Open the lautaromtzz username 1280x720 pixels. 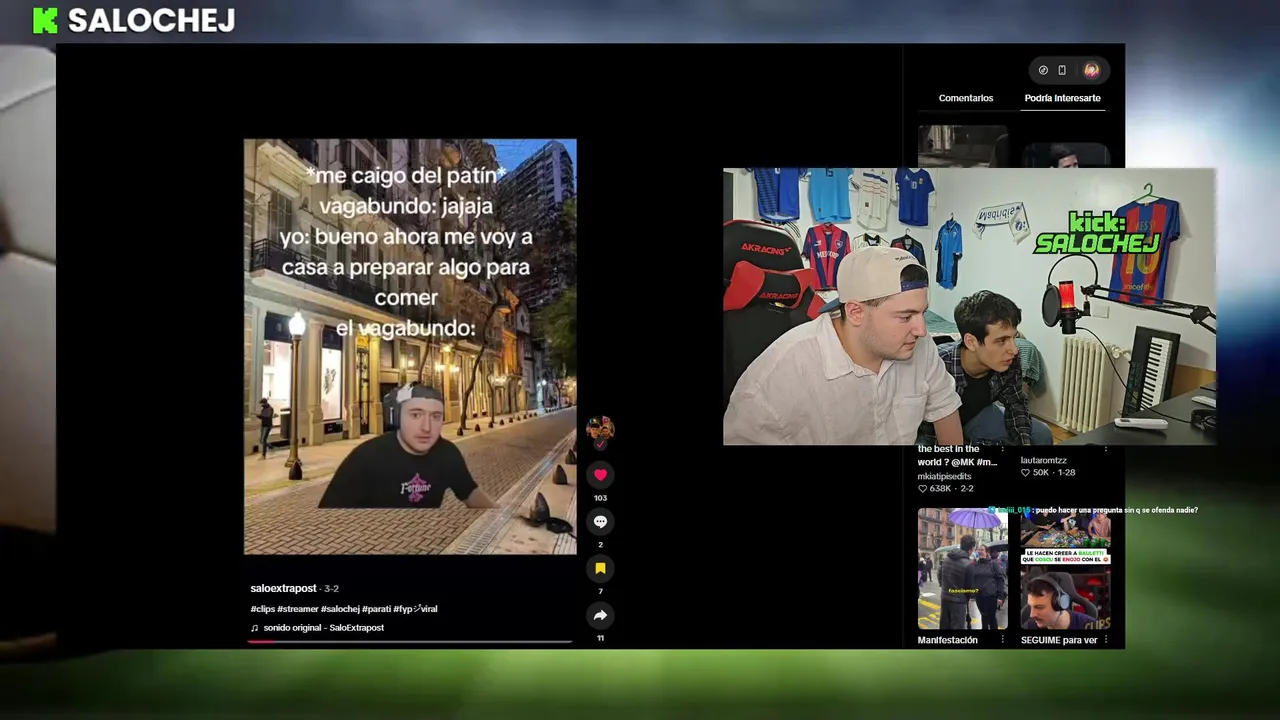1043,461
